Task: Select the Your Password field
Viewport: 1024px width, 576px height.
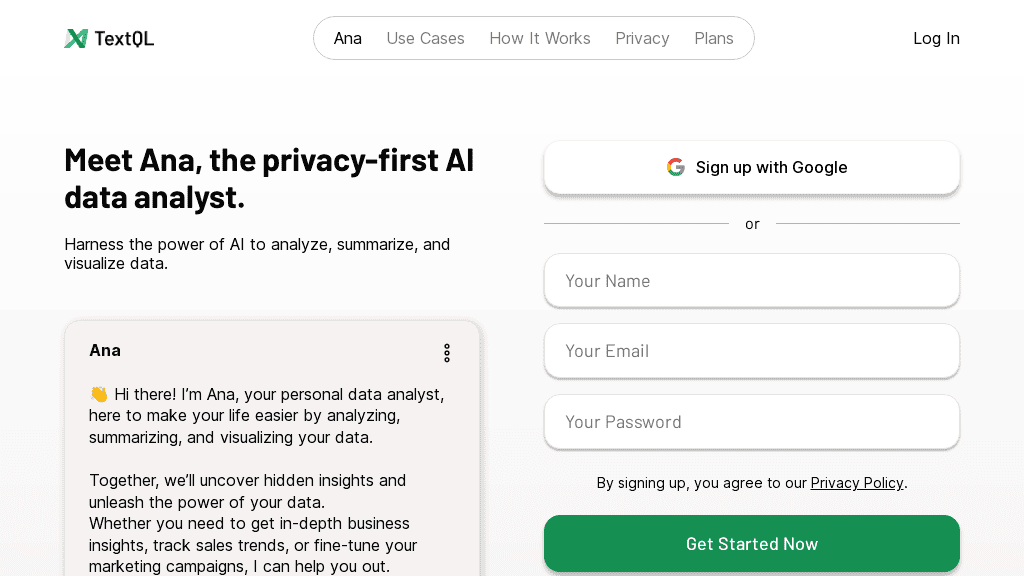Action: pos(752,422)
